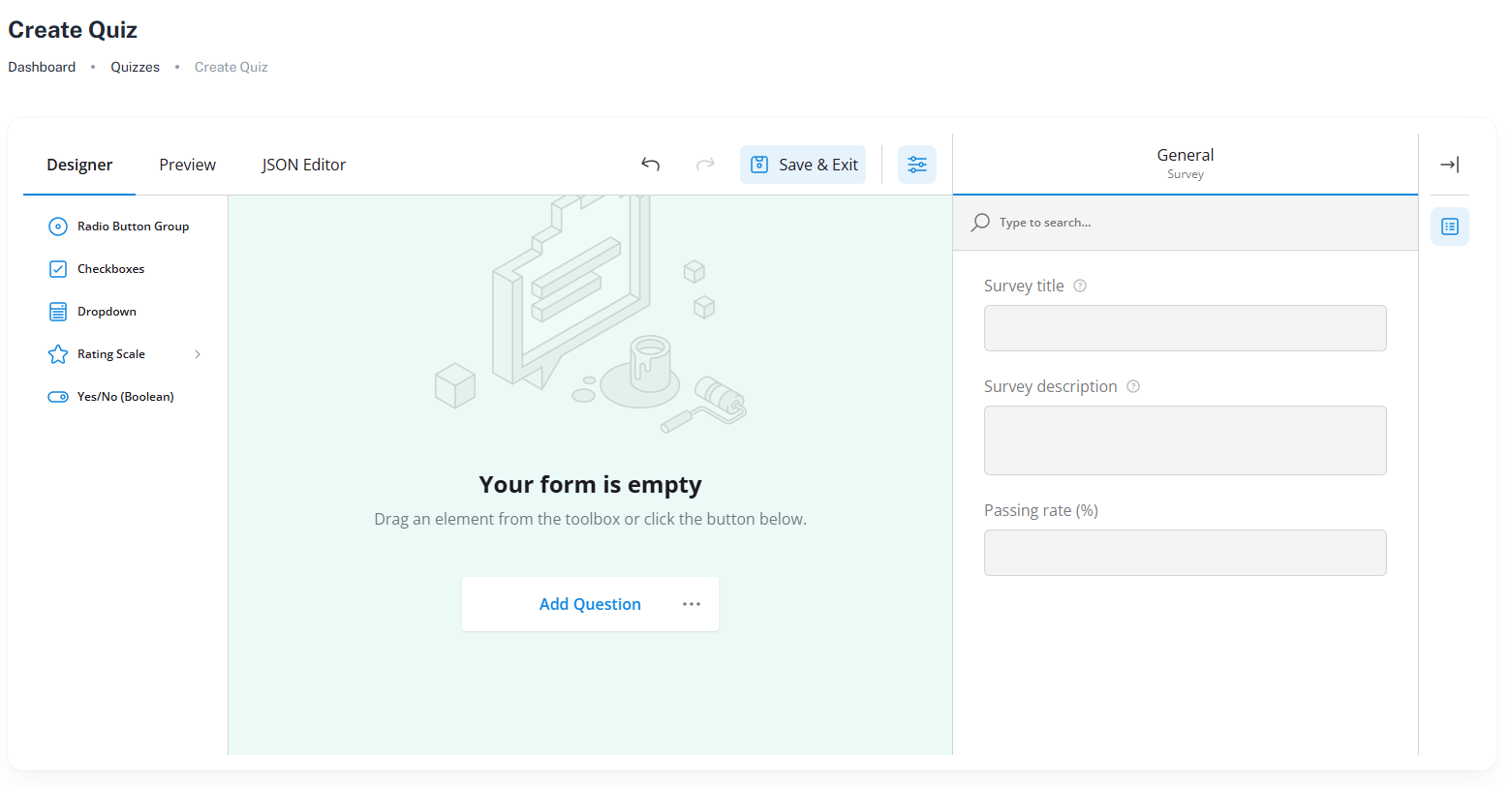
Task: Click the Save & Exit button
Action: click(x=802, y=165)
